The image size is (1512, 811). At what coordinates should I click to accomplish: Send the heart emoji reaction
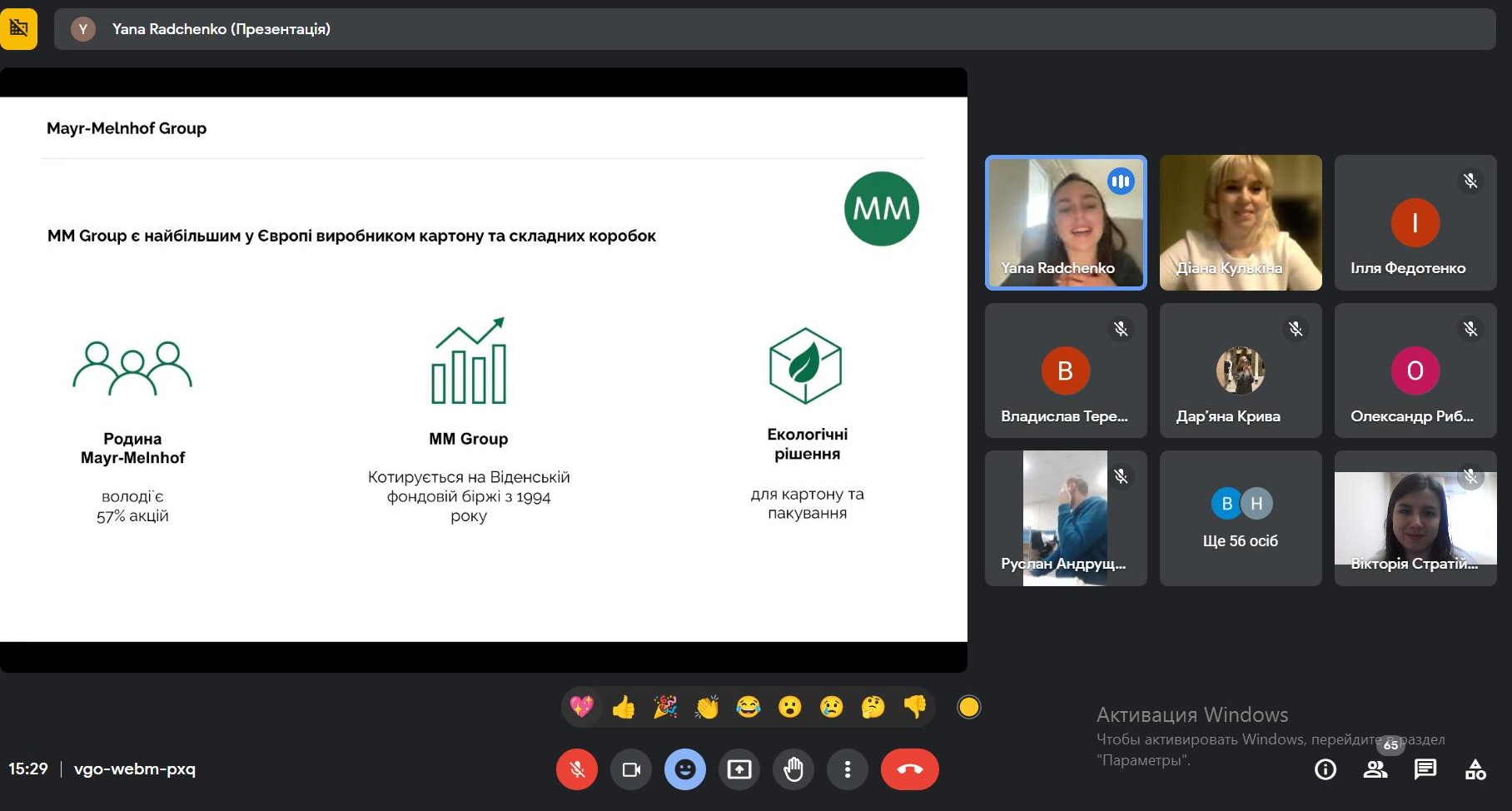coord(581,707)
